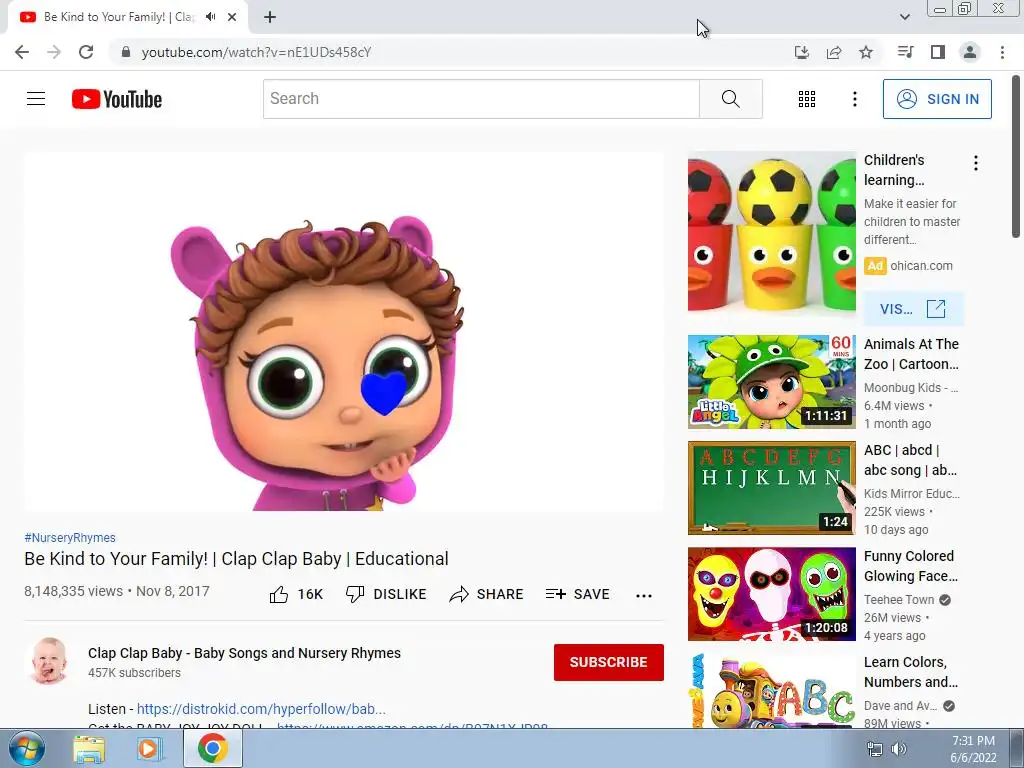The width and height of the screenshot is (1024, 768).
Task: Mute tab via speaker icon
Action: [210, 17]
